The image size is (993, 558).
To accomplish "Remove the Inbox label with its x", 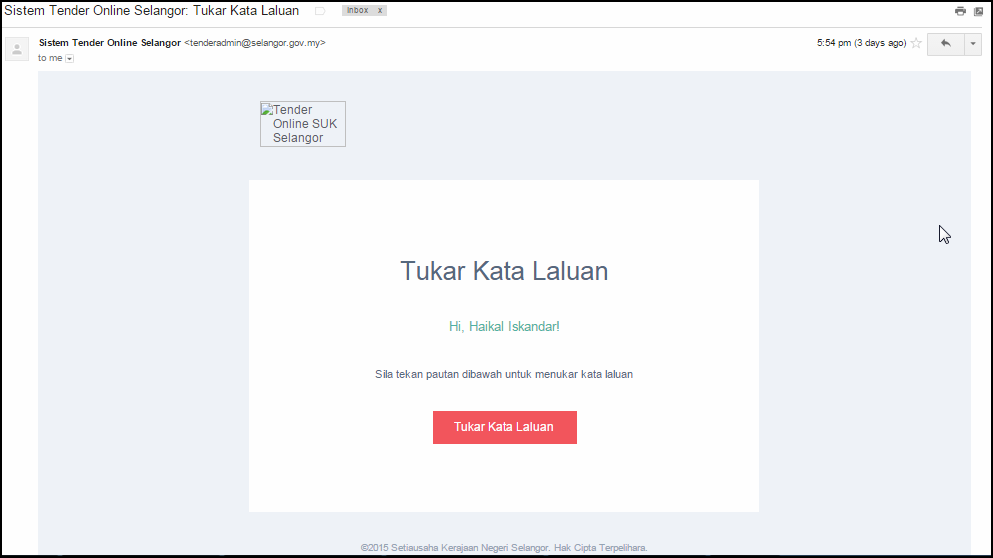I will tap(380, 10).
